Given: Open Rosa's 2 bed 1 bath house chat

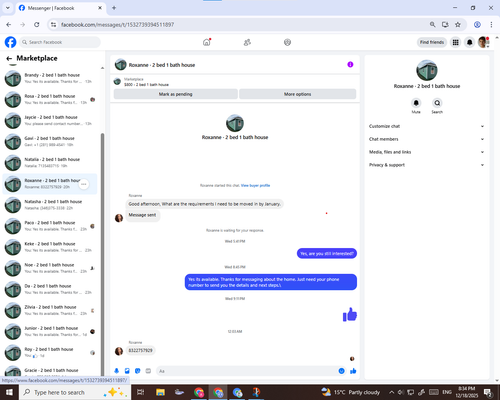Looking at the screenshot, I should 50,99.
